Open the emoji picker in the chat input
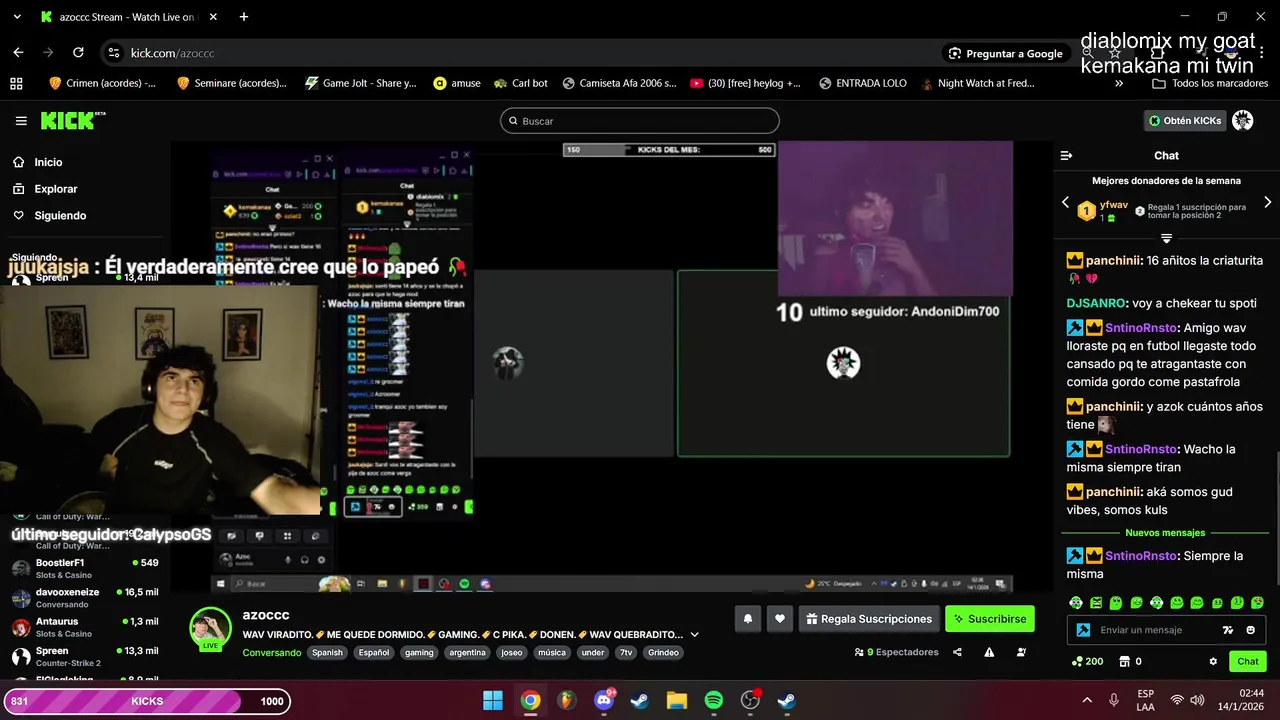 [x=1250, y=630]
